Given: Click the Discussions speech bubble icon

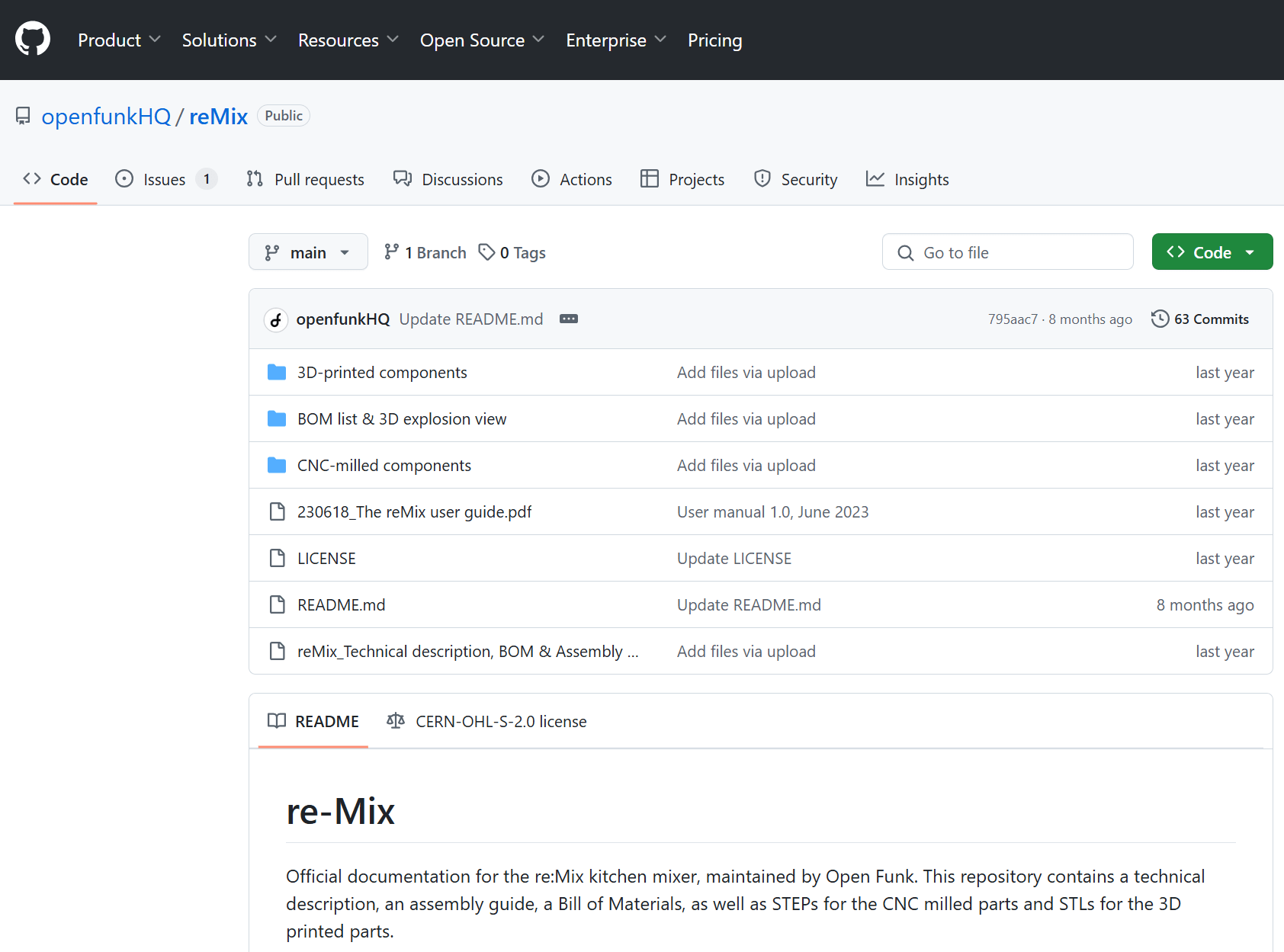Looking at the screenshot, I should [x=403, y=178].
